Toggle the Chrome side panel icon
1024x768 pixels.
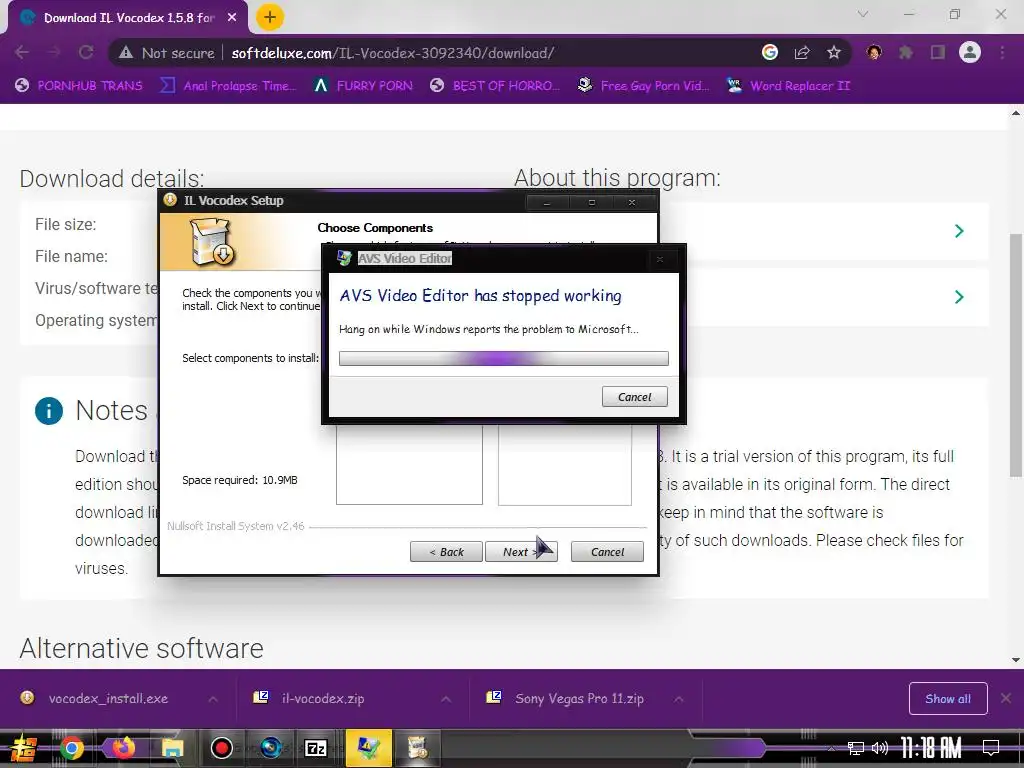coord(938,52)
